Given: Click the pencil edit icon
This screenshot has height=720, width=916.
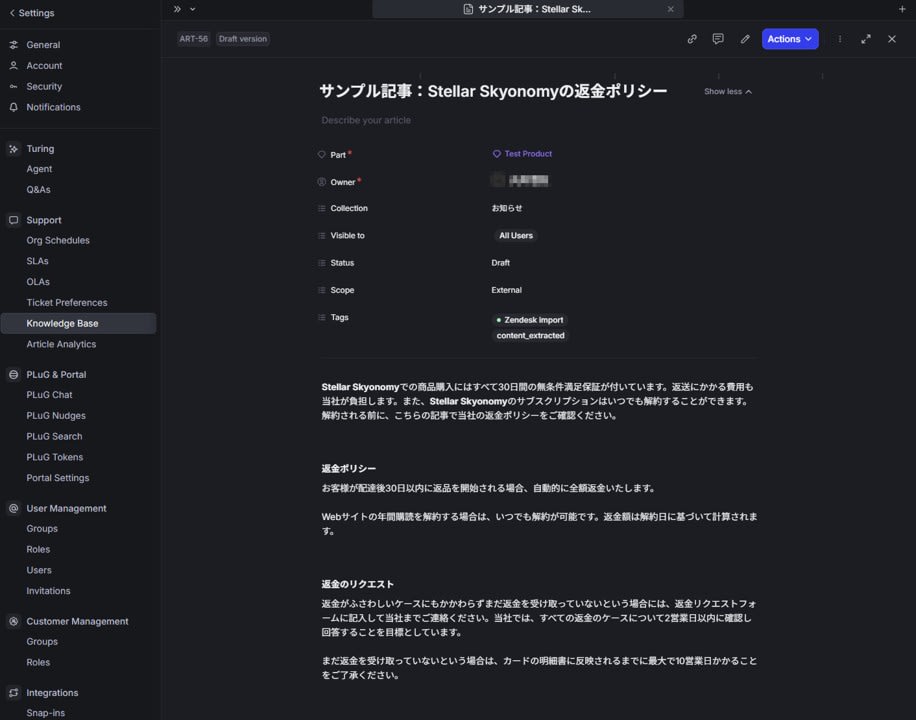Looking at the screenshot, I should (745, 39).
